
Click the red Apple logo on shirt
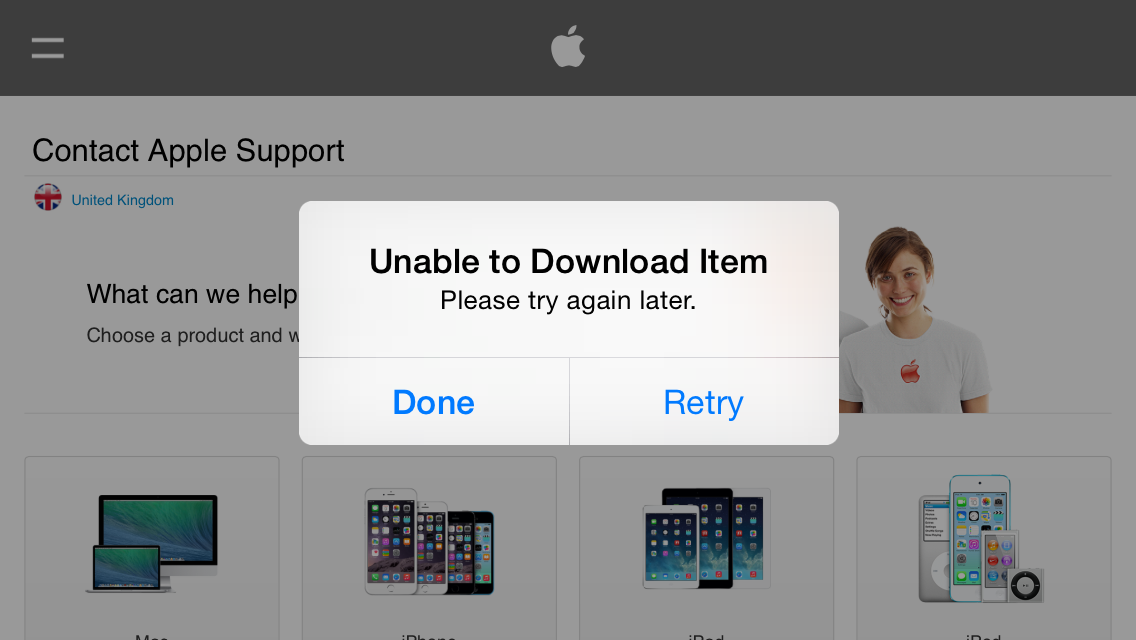click(x=910, y=371)
